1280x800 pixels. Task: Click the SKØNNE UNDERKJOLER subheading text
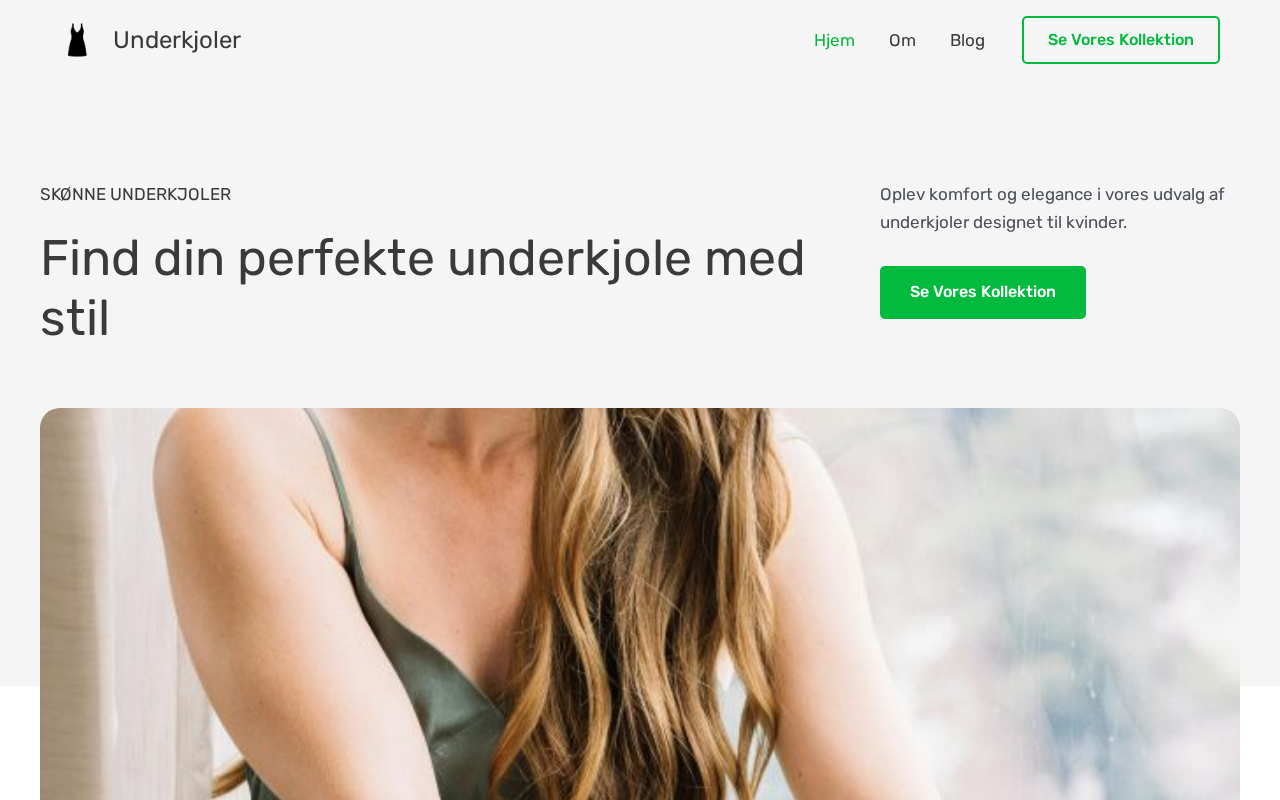135,194
